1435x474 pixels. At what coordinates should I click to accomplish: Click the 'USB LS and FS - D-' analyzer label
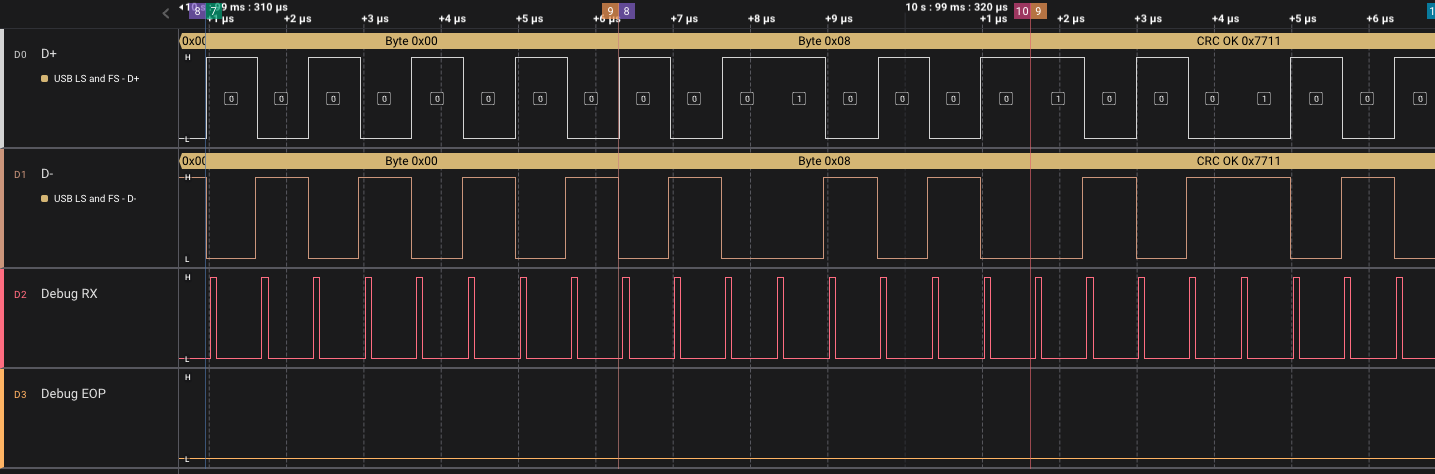click(95, 198)
